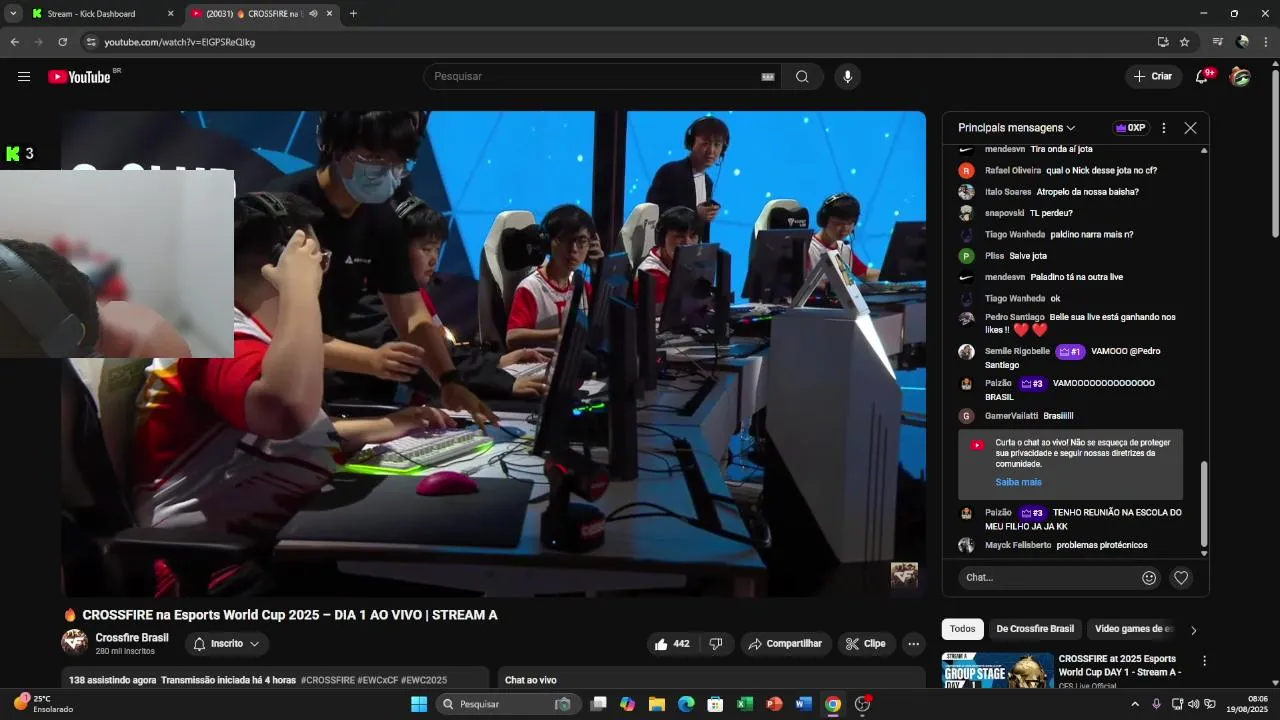Open the tab search dropdown arrow
Screen dimensions: 1280x720
tap(13, 14)
